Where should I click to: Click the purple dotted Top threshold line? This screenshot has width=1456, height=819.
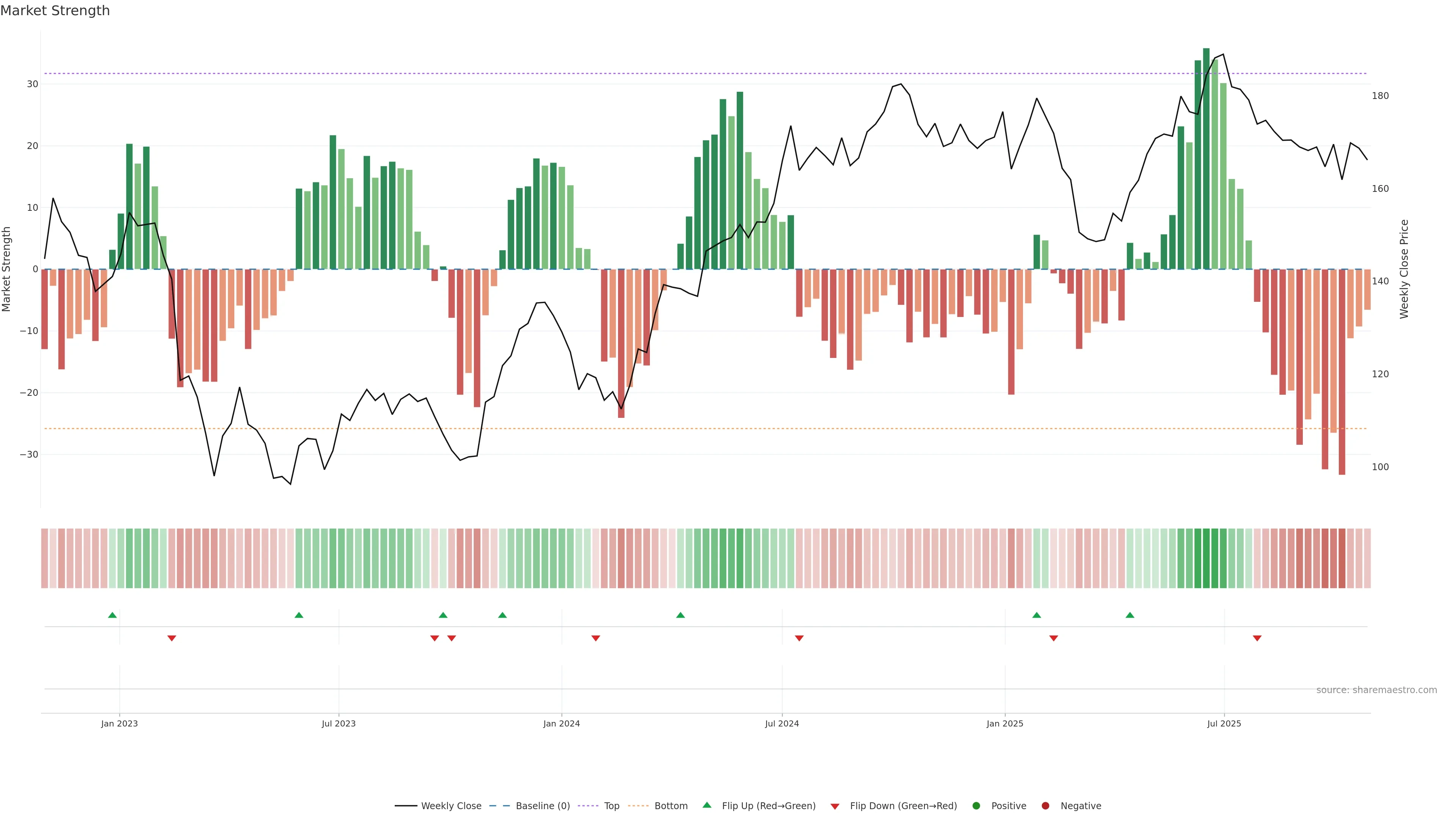point(565,74)
